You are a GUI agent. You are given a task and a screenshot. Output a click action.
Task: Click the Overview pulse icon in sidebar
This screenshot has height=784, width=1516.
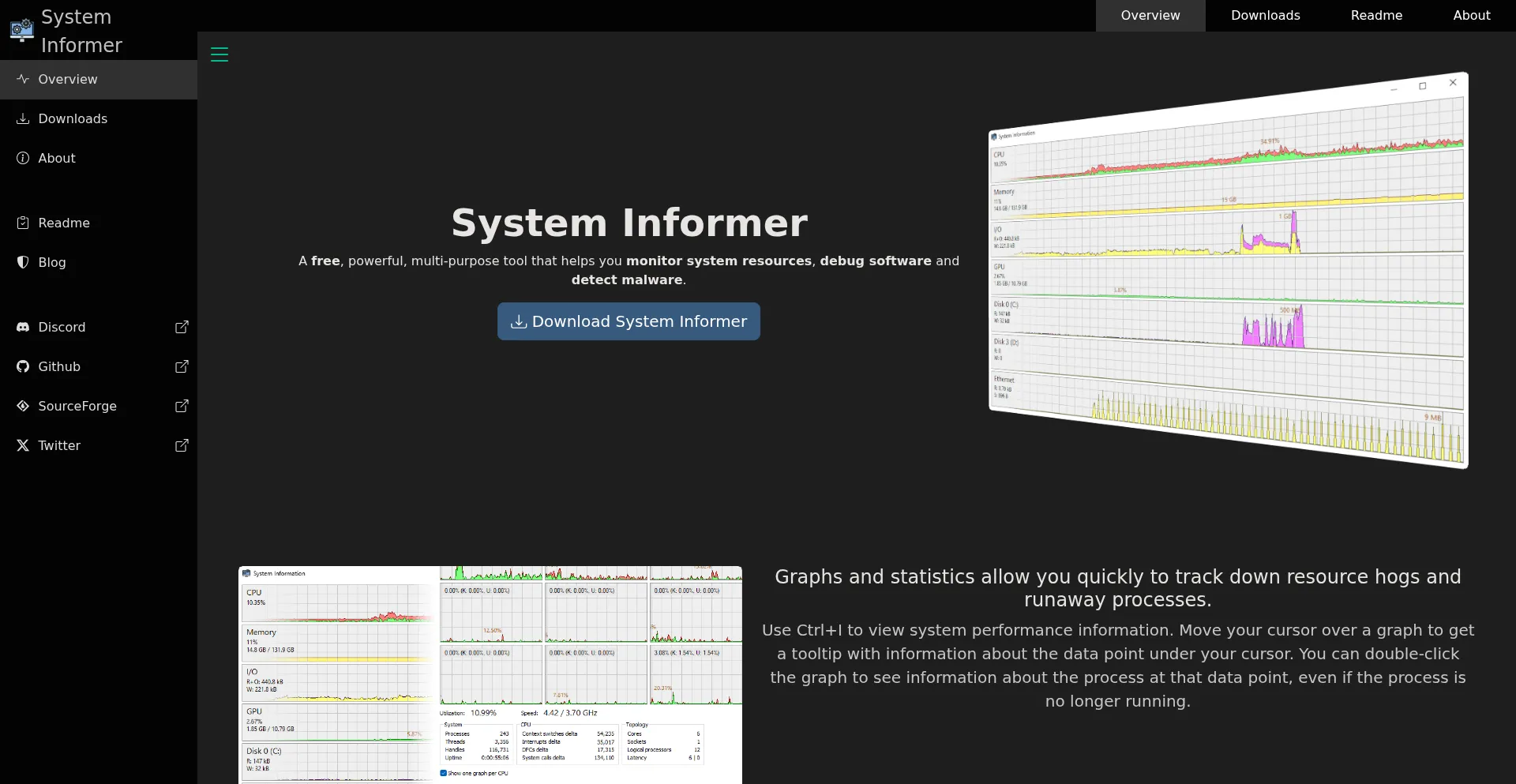[x=23, y=79]
